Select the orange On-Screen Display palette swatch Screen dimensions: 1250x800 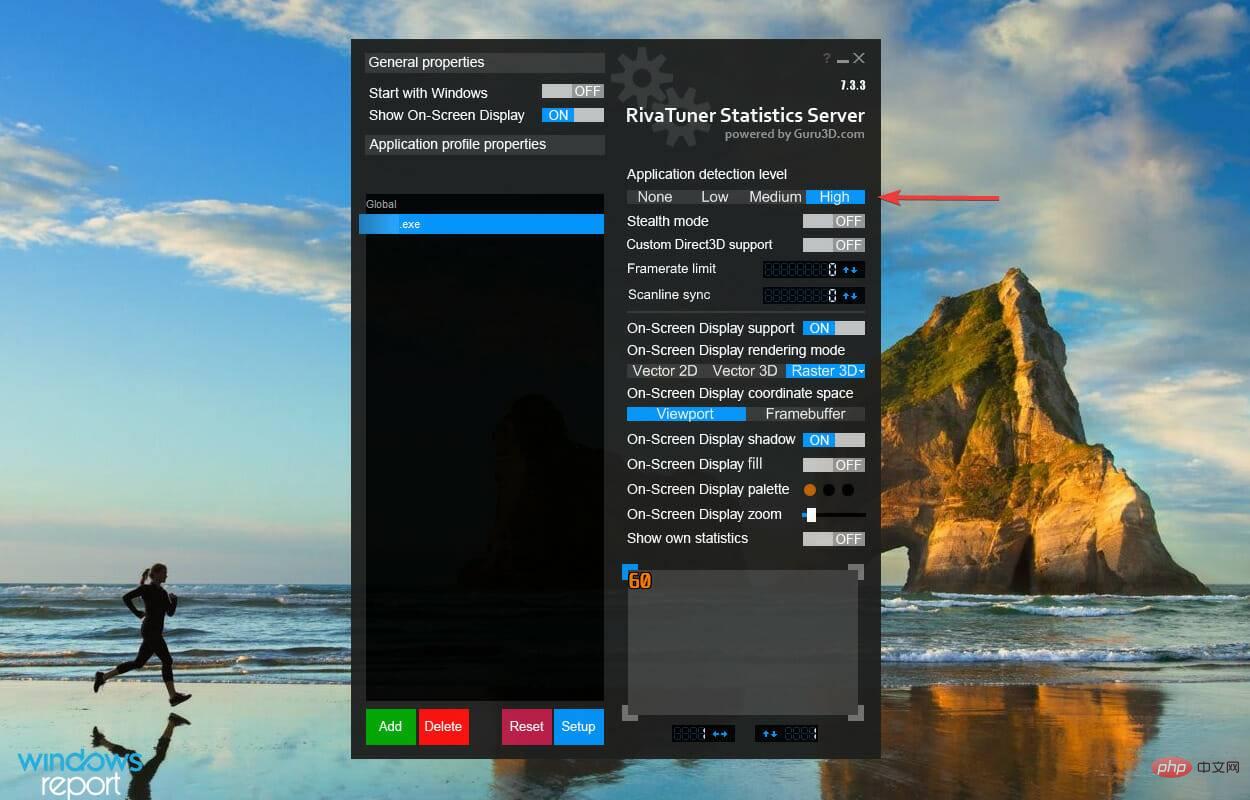[810, 490]
